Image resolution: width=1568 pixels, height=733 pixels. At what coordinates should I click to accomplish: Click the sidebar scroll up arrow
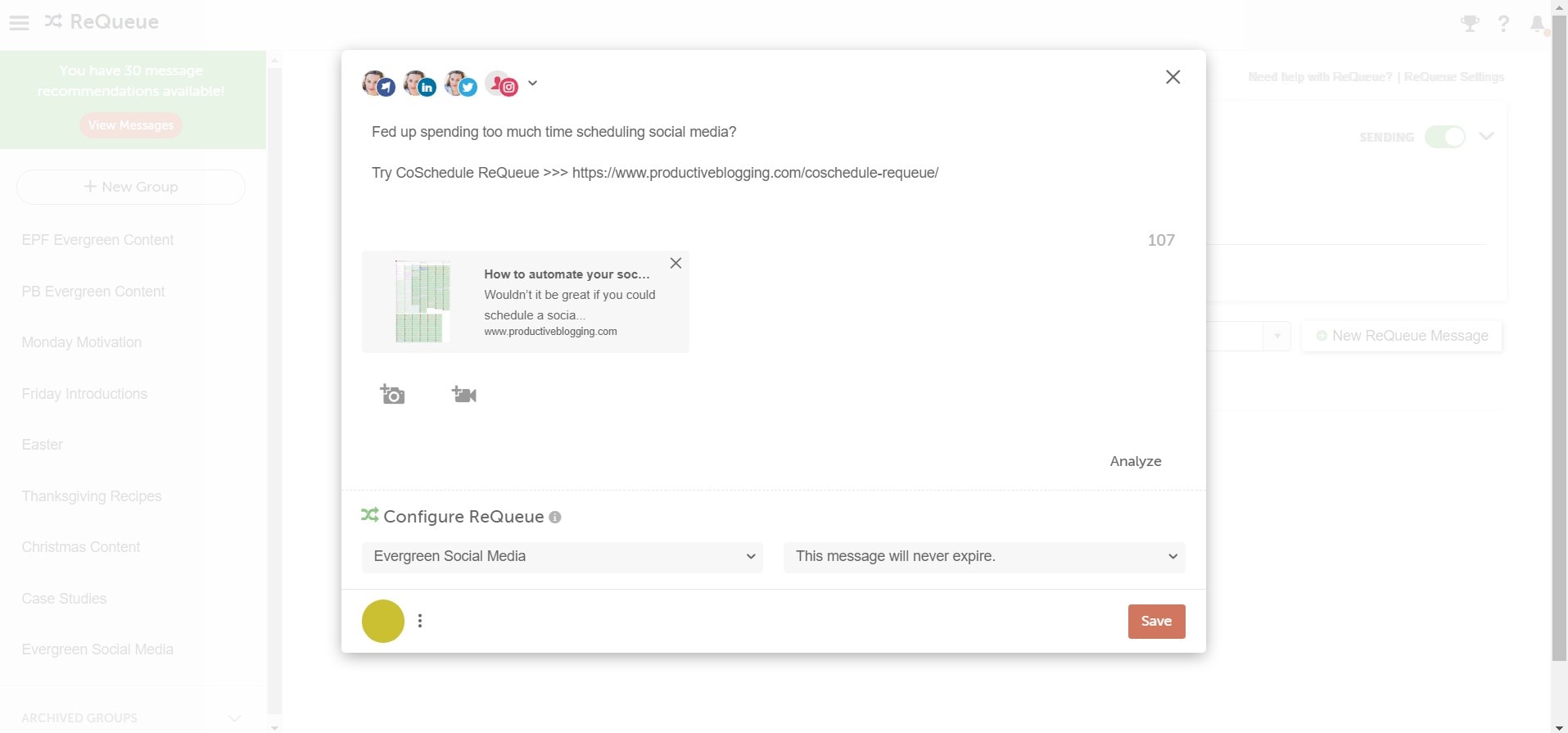click(274, 60)
